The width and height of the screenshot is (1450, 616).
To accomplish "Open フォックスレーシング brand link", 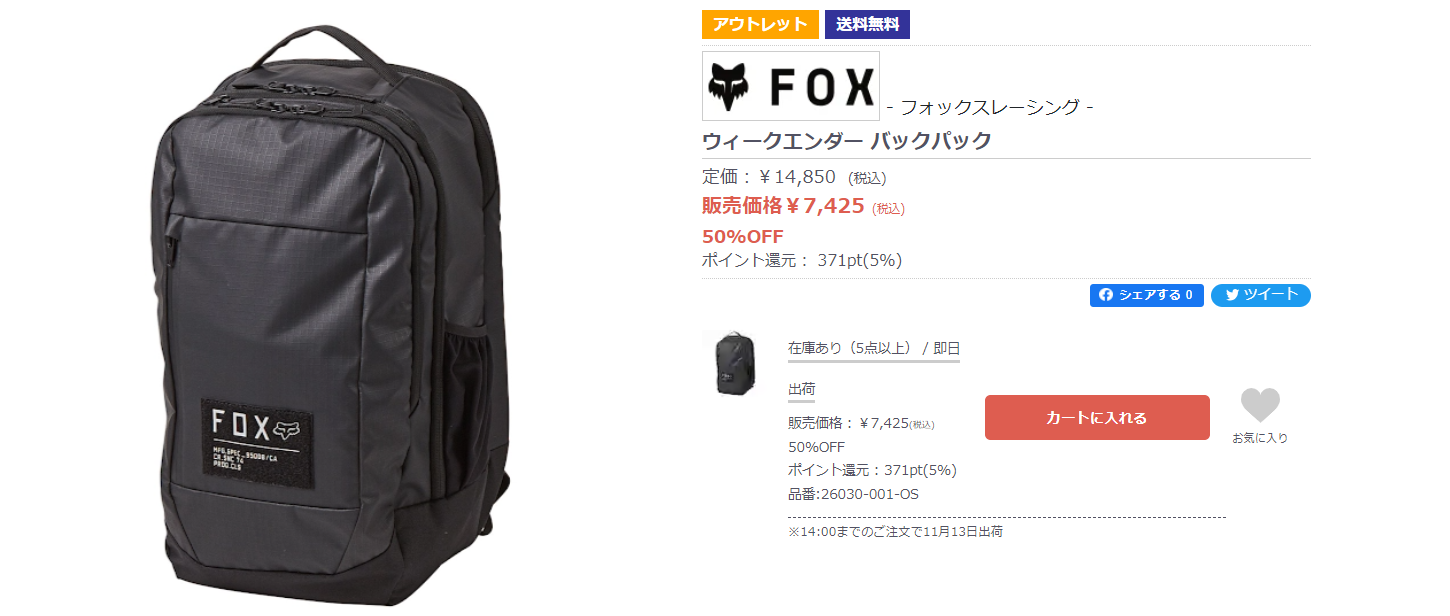I will click(990, 106).
